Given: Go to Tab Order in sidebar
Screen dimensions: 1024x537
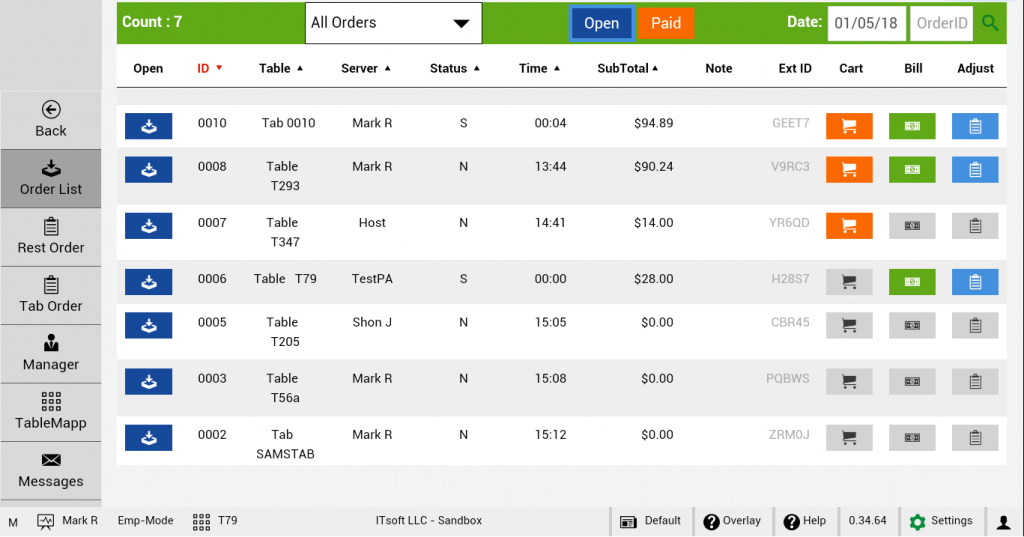Looking at the screenshot, I should pyautogui.click(x=51, y=295).
